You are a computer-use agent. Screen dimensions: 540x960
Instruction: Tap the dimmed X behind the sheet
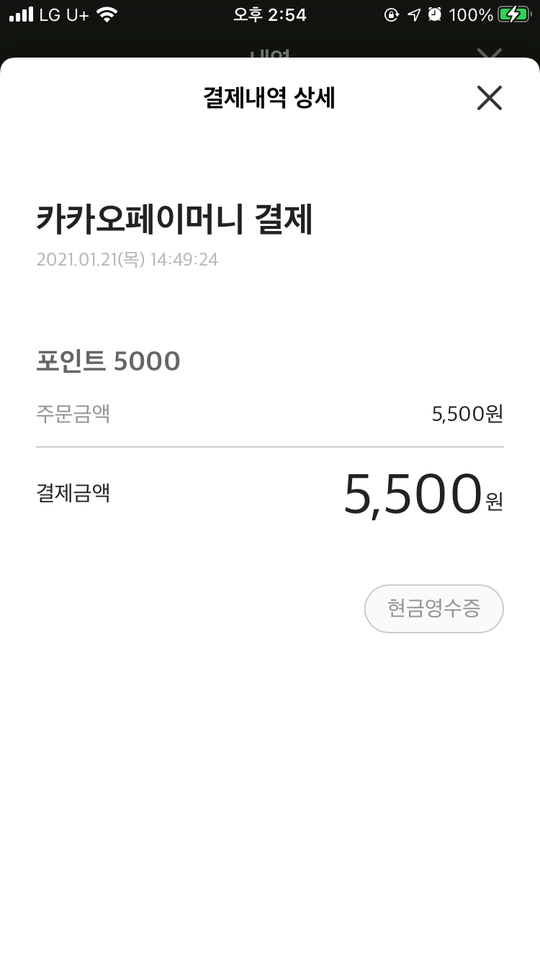coord(489,53)
